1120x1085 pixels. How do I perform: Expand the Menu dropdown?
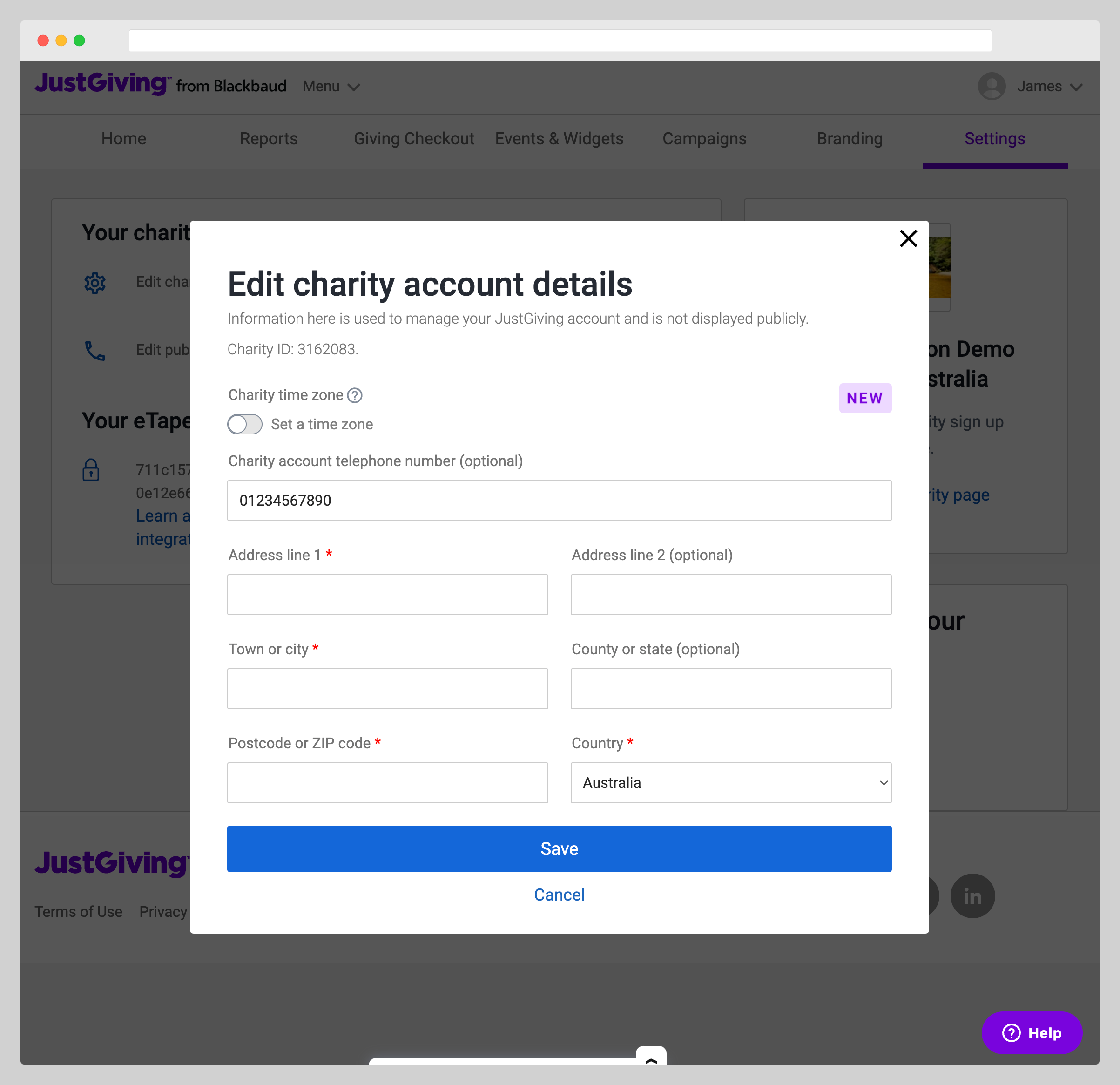(x=331, y=86)
